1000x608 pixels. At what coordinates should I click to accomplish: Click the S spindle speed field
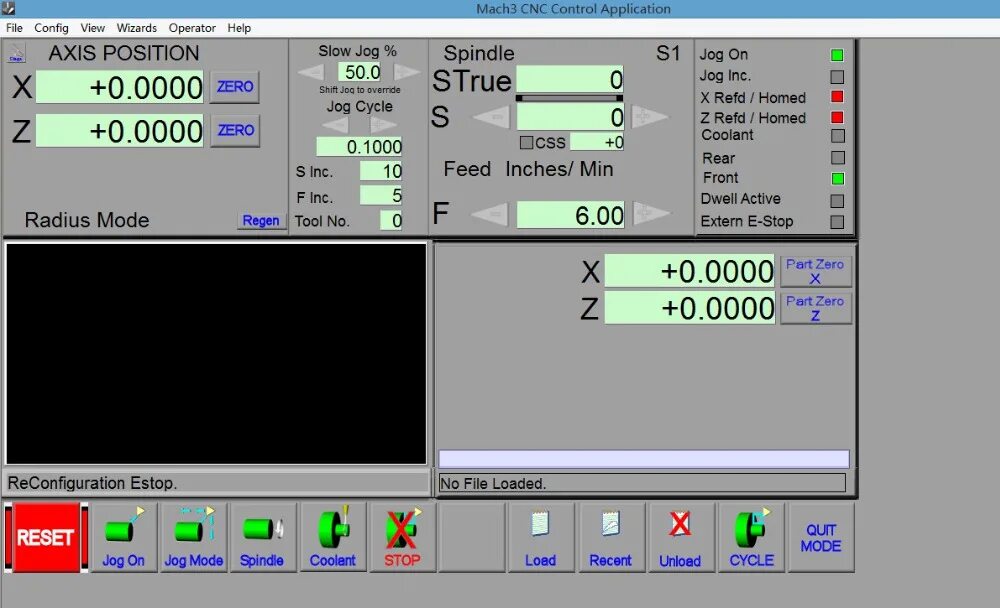[570, 117]
